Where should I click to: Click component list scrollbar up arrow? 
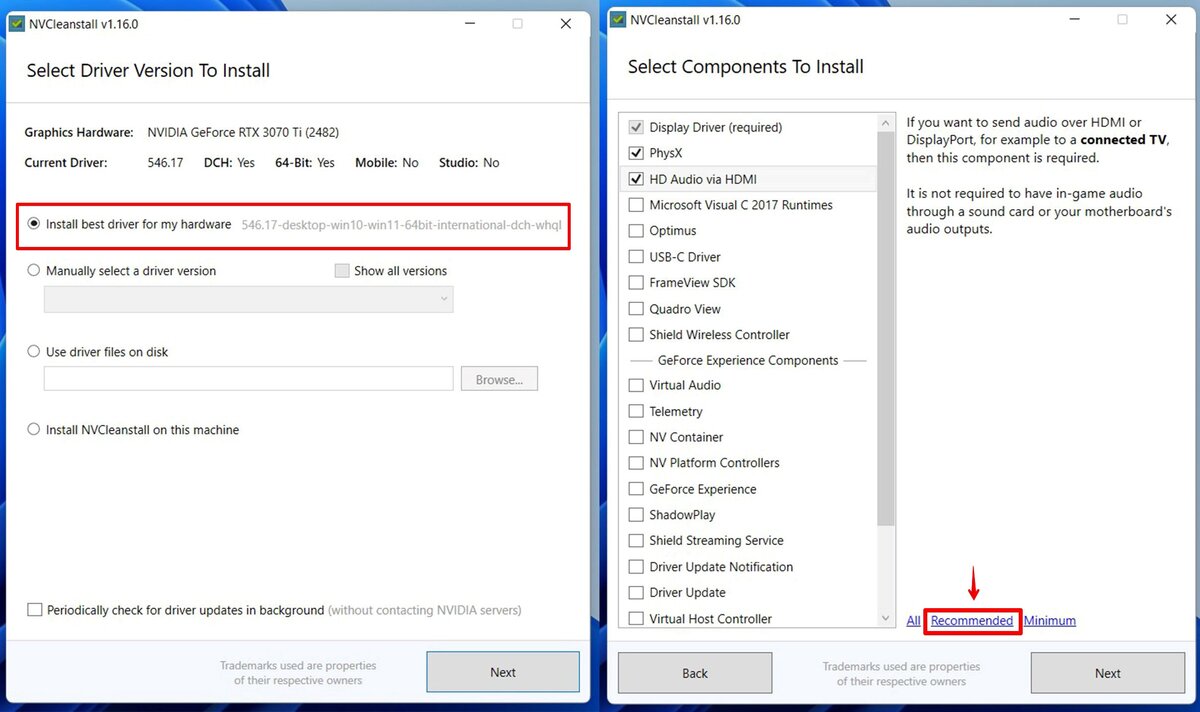click(886, 122)
